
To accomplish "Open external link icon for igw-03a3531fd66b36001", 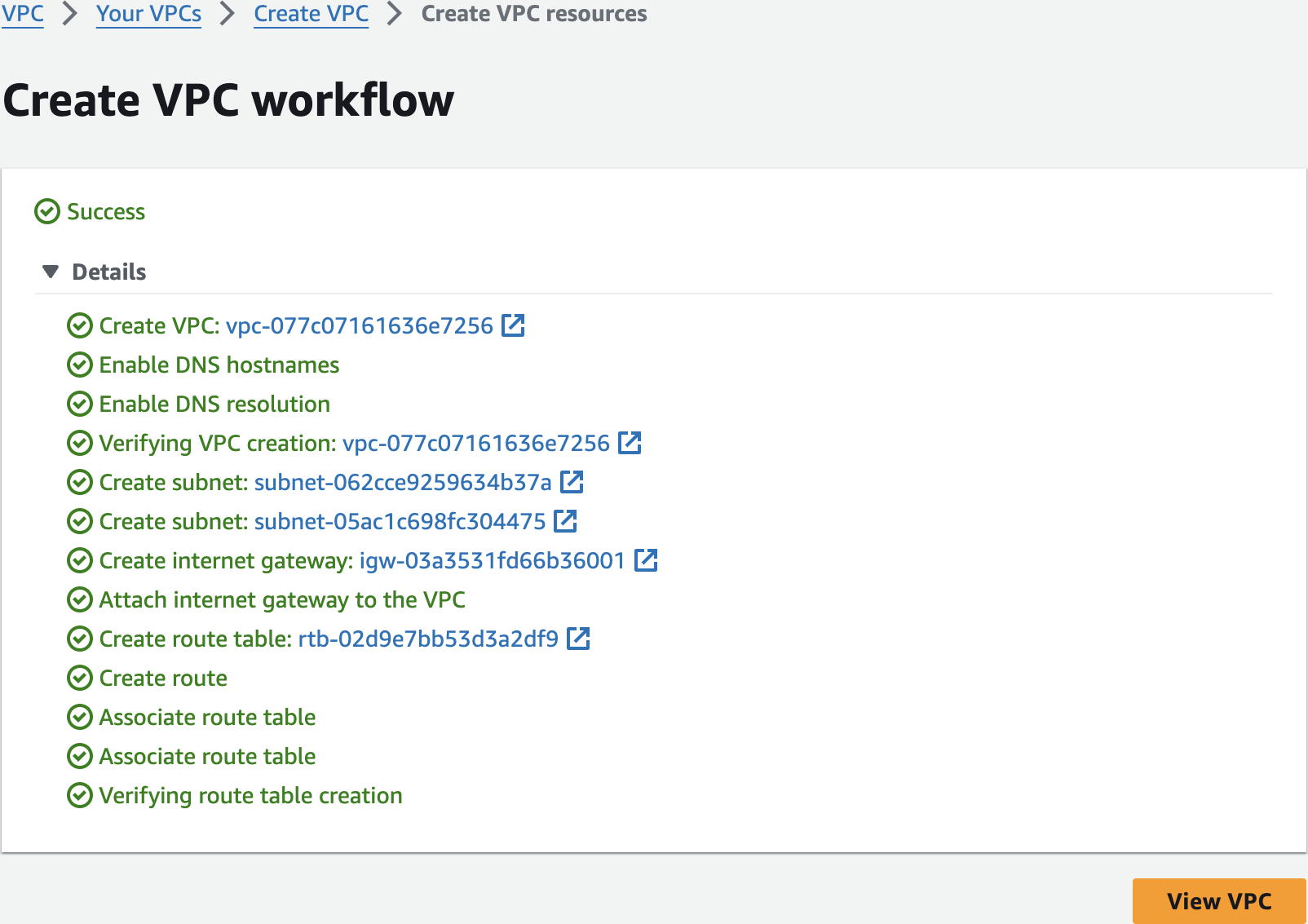I will click(x=646, y=560).
